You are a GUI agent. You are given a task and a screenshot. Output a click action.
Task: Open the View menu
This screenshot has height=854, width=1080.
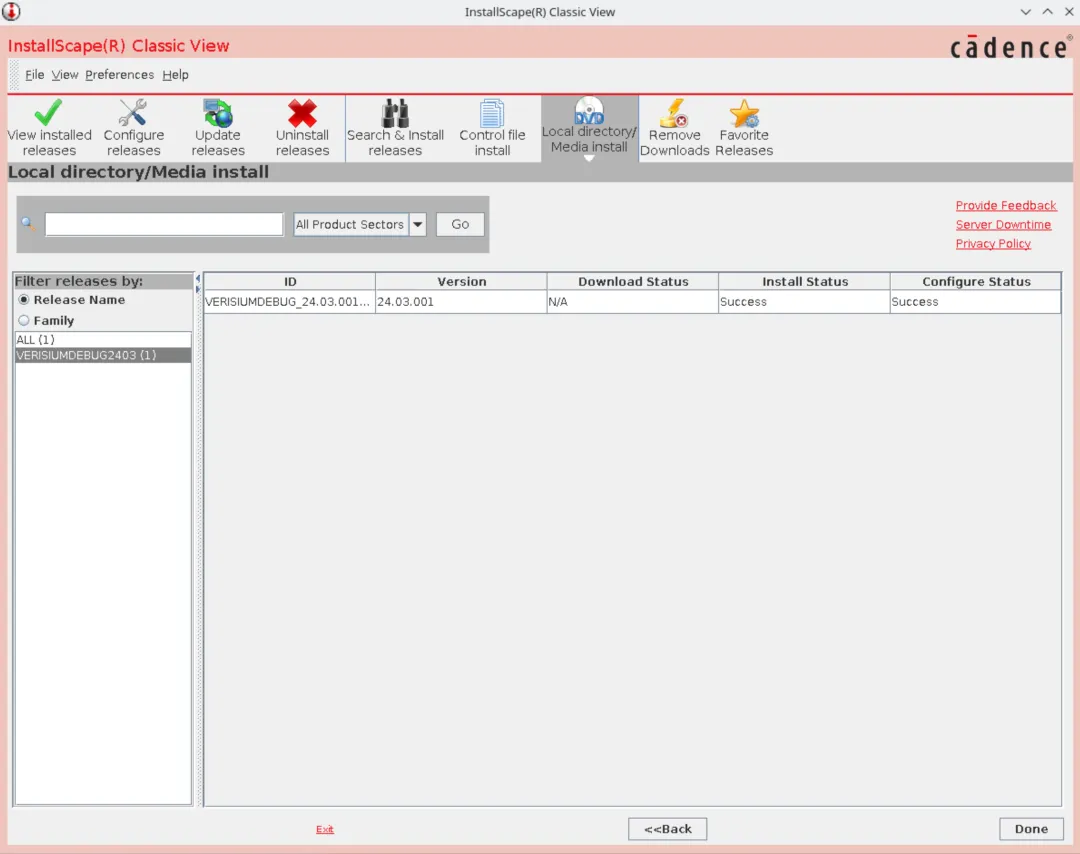[x=65, y=74]
